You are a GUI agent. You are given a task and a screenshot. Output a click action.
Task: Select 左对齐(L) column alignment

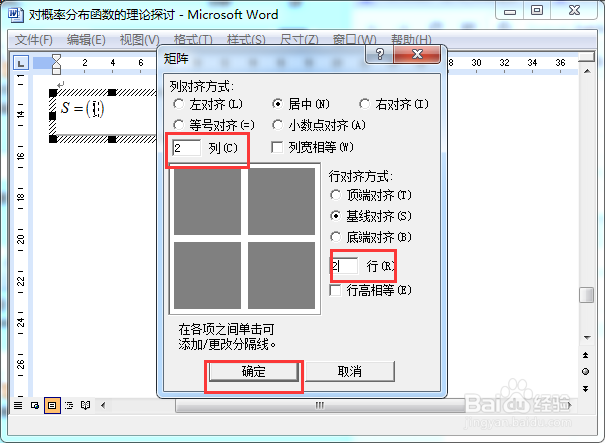208,104
